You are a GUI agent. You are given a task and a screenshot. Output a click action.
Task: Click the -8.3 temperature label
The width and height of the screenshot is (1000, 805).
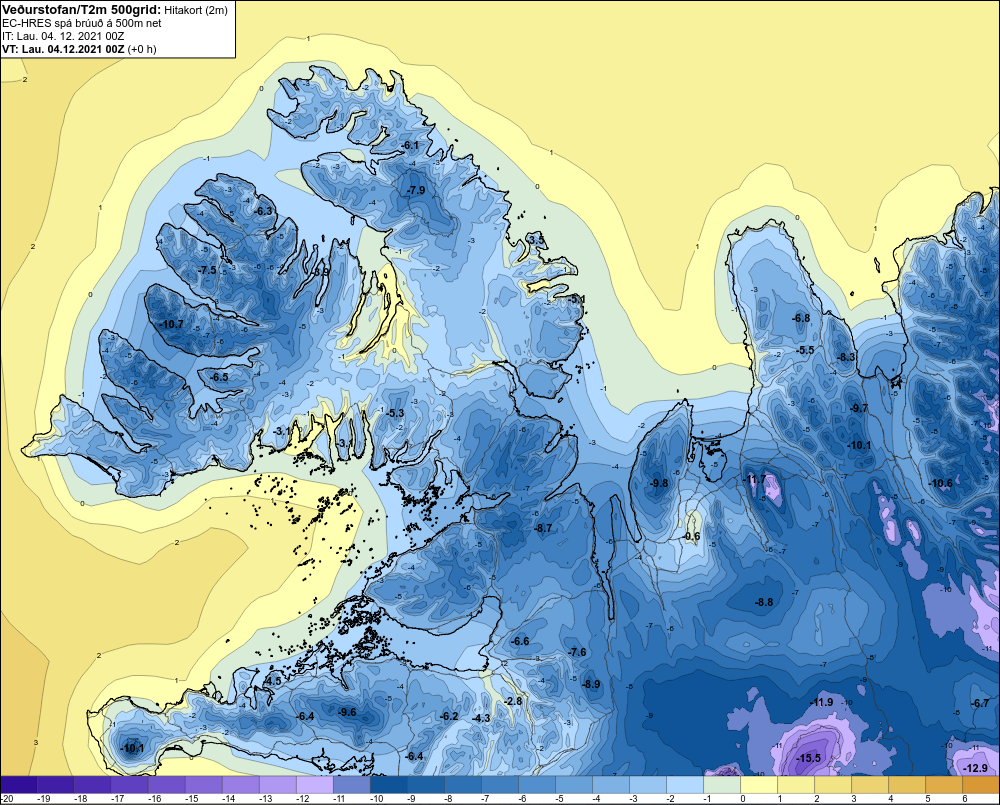pos(846,357)
